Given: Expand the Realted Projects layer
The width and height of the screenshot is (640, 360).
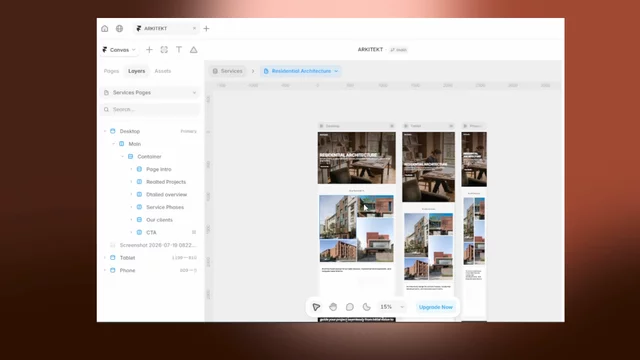Looking at the screenshot, I should tap(131, 182).
